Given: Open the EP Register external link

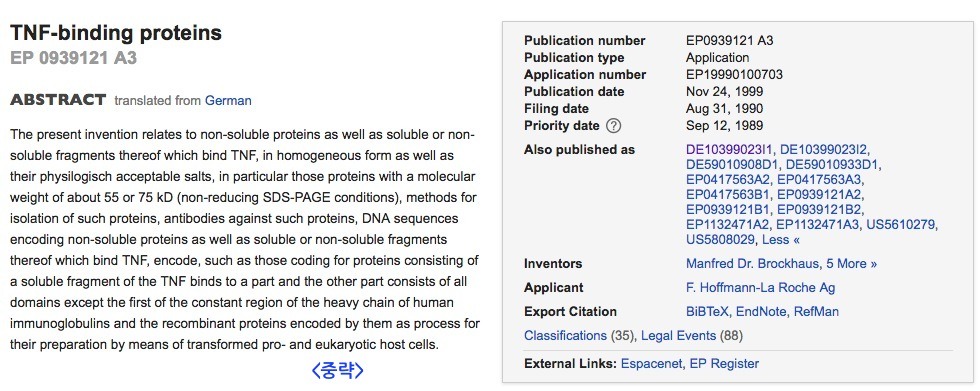Looking at the screenshot, I should click(724, 364).
